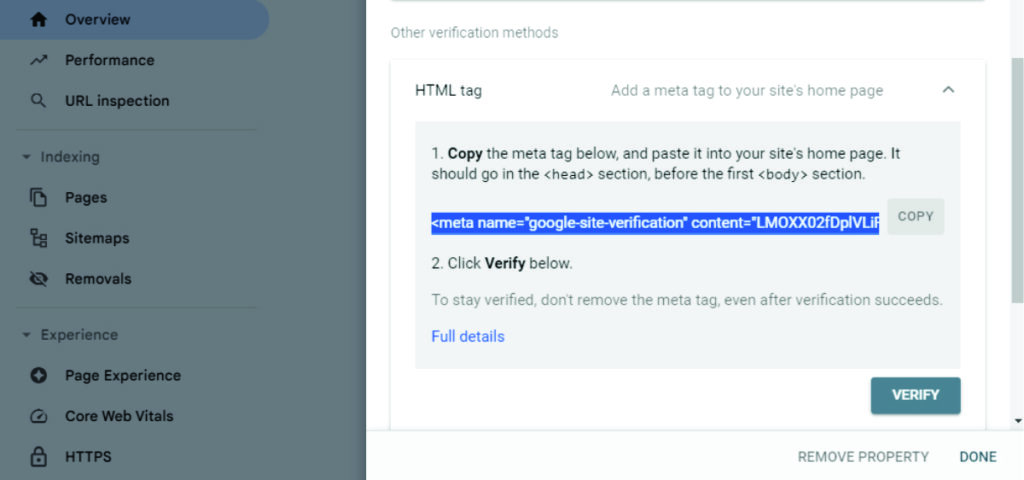The image size is (1024, 480).
Task: Open the Sitemaps menu item
Action: pyautogui.click(x=97, y=238)
